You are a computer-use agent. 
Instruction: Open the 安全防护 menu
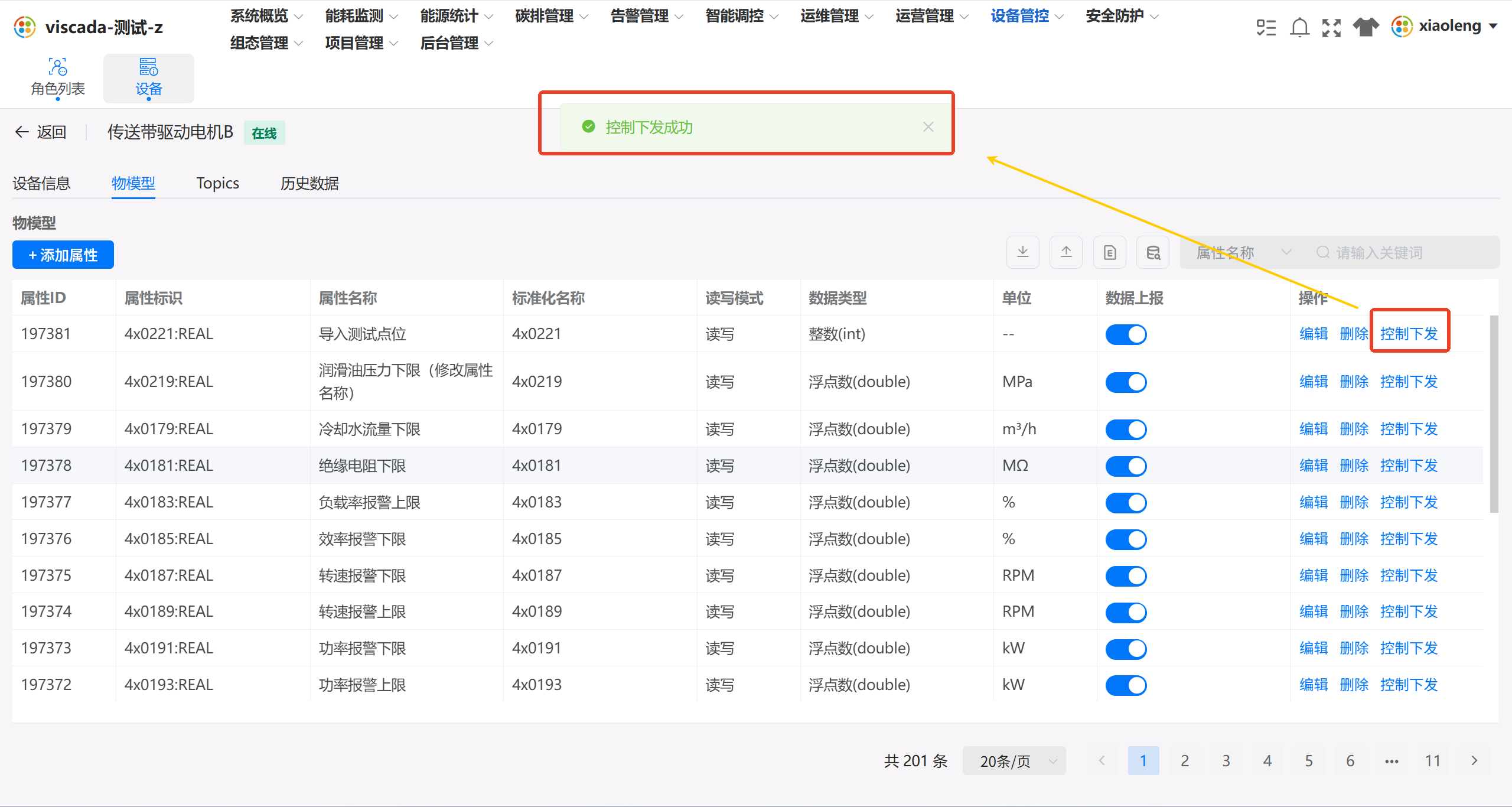(1122, 16)
